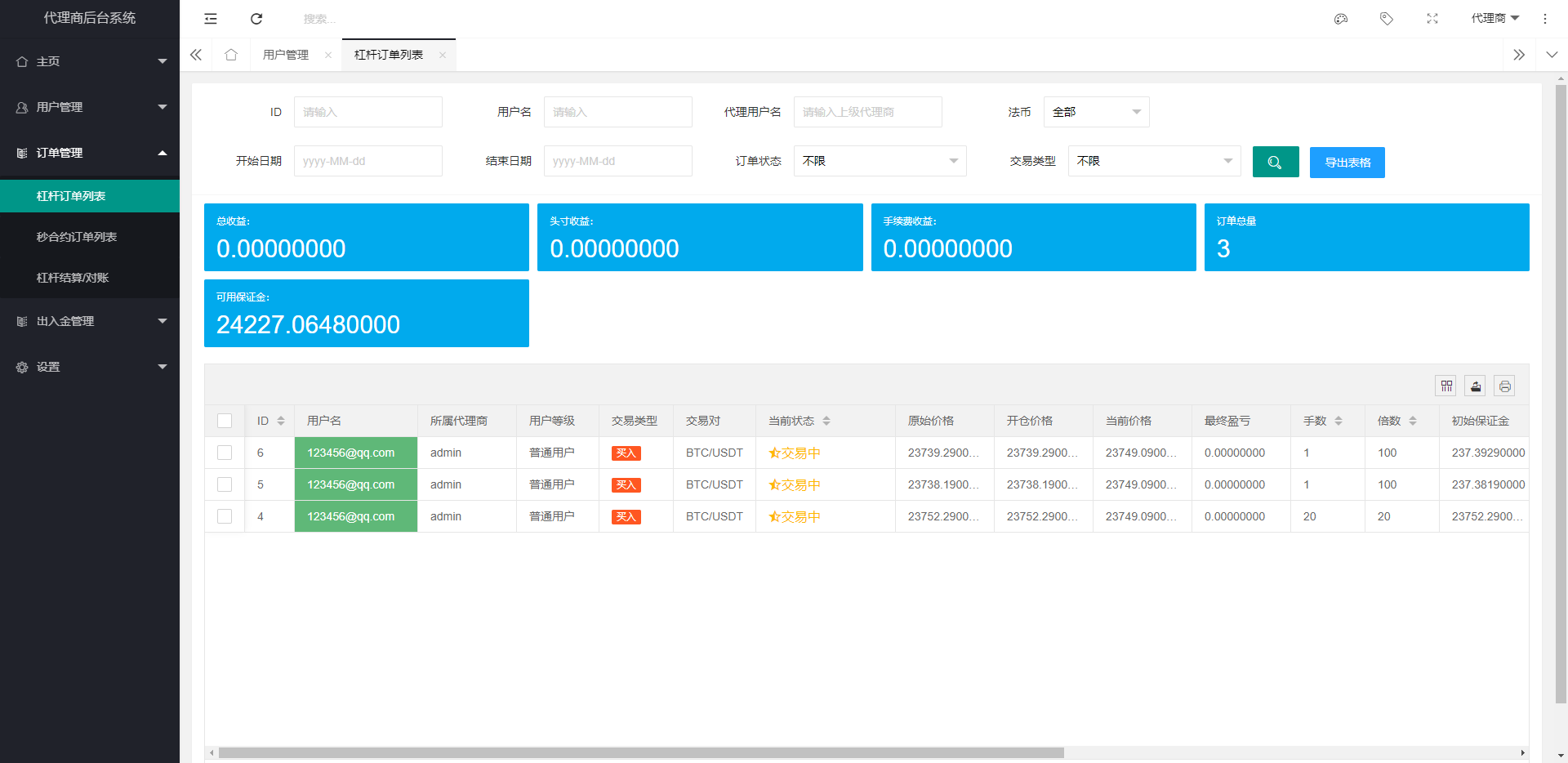Expand the 交易类型 dropdown

click(x=1154, y=161)
